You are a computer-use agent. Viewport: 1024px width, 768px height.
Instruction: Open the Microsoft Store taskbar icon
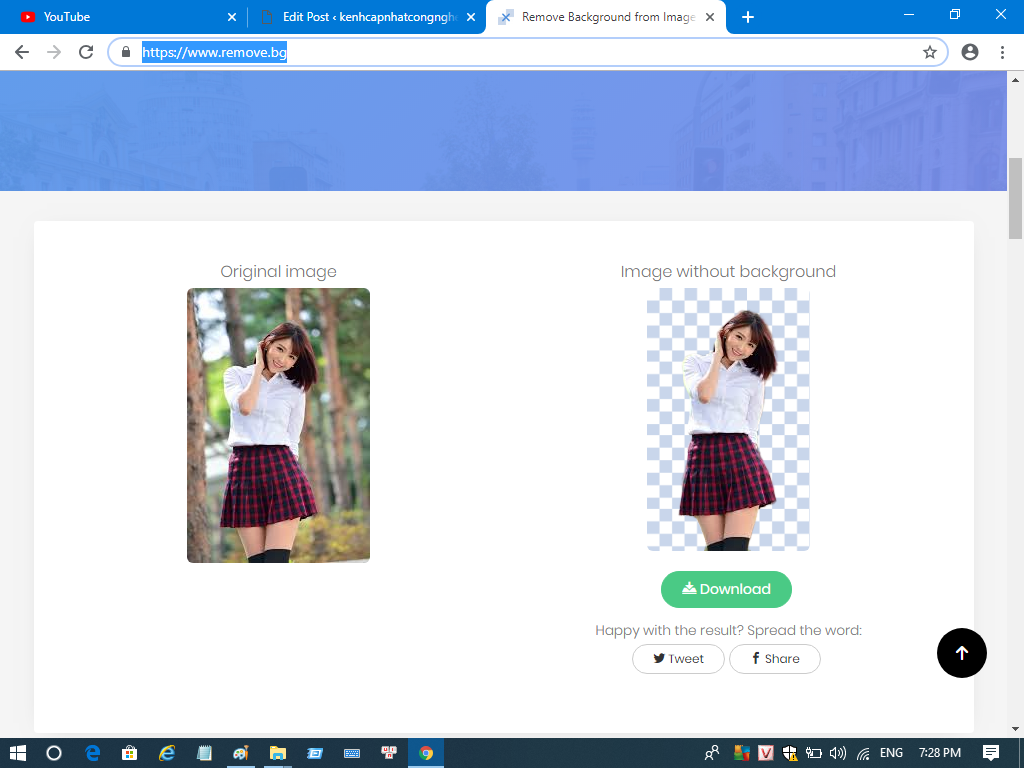coord(129,753)
